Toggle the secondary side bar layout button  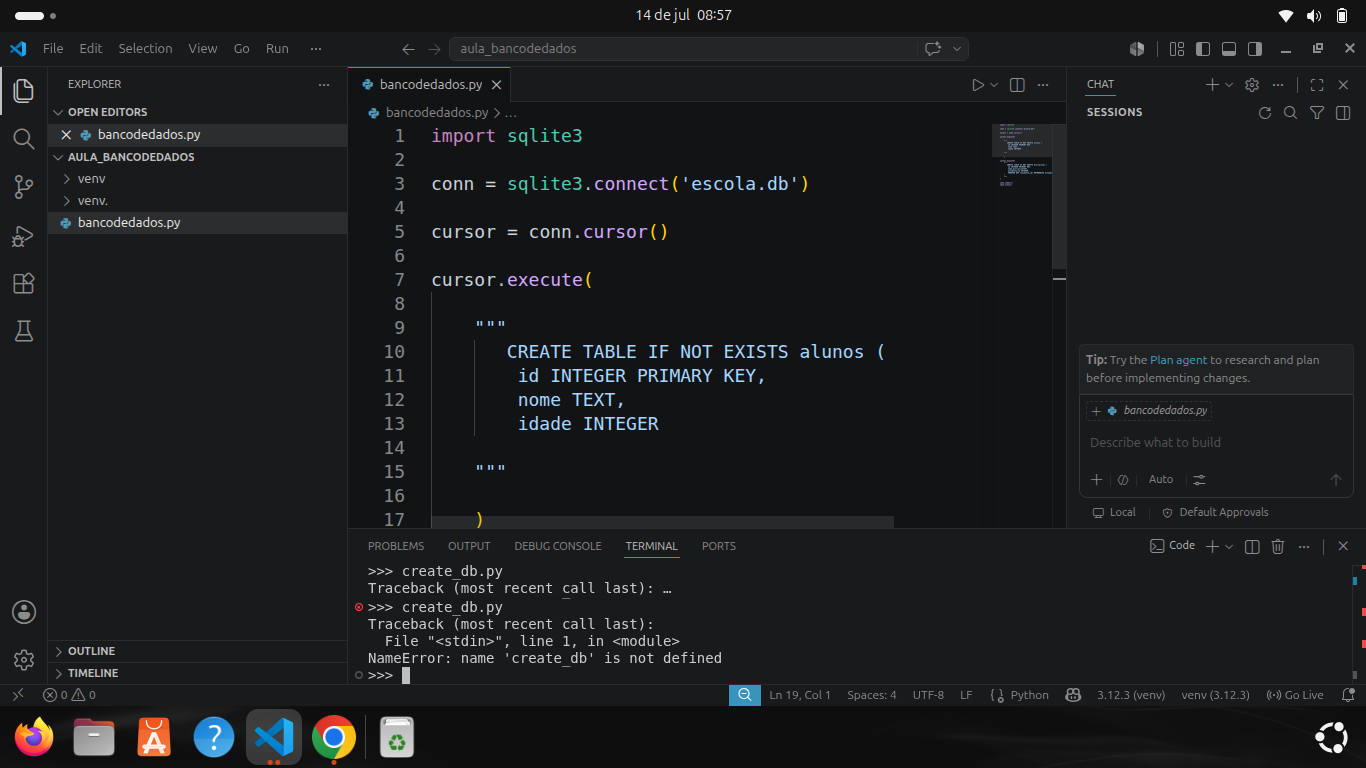coord(1255,48)
